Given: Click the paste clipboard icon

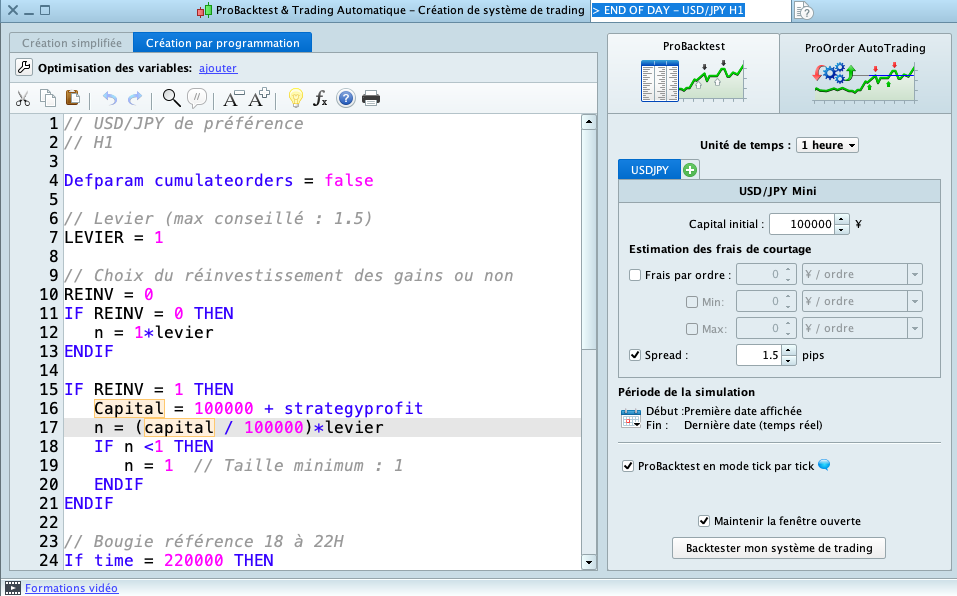Looking at the screenshot, I should tap(72, 98).
